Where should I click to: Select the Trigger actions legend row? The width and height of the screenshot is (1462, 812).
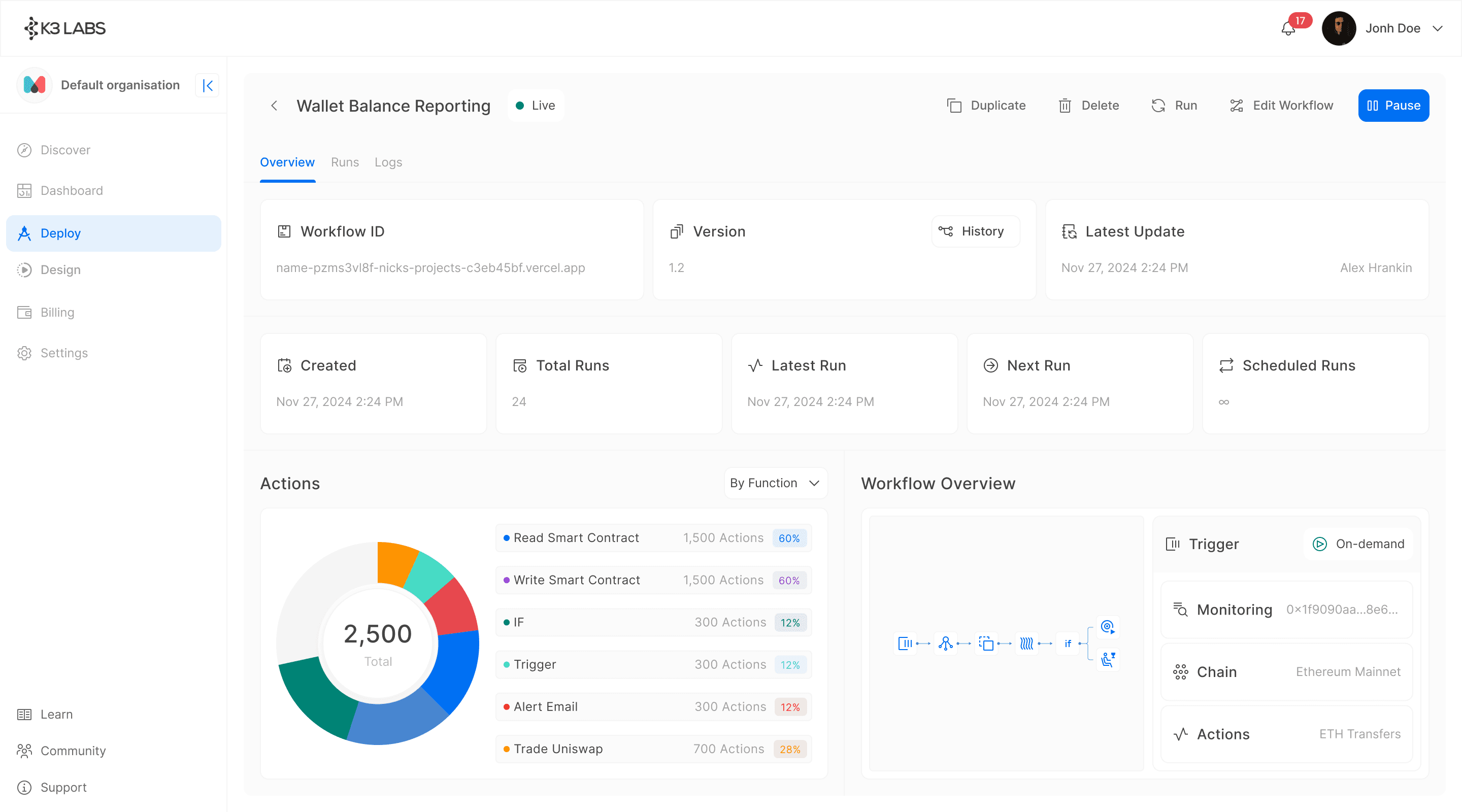[x=653, y=664]
